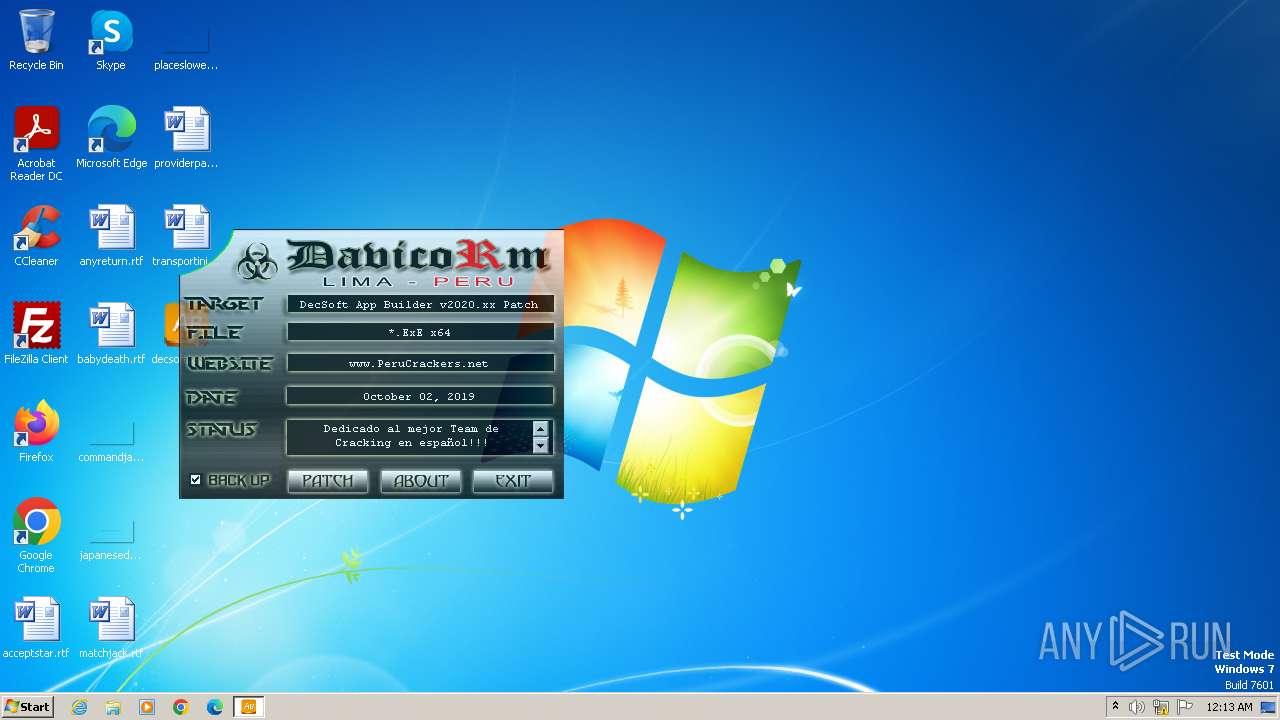Image resolution: width=1280 pixels, height=720 pixels.
Task: Launch Skype from the desktop
Action: pos(111,41)
